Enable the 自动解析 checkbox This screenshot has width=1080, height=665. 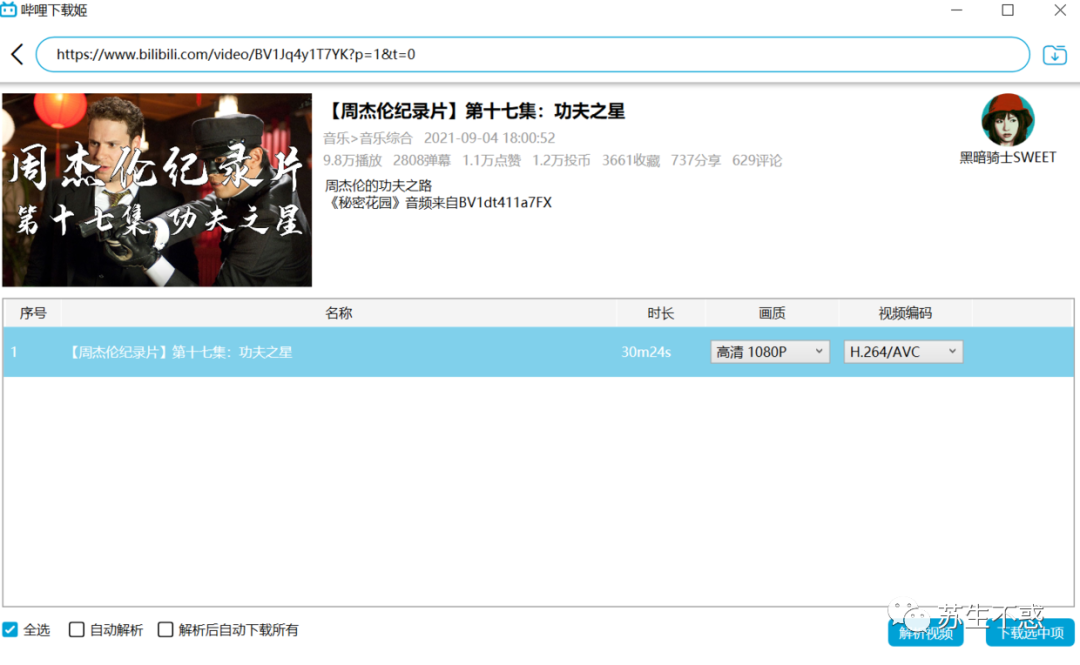coord(76,629)
